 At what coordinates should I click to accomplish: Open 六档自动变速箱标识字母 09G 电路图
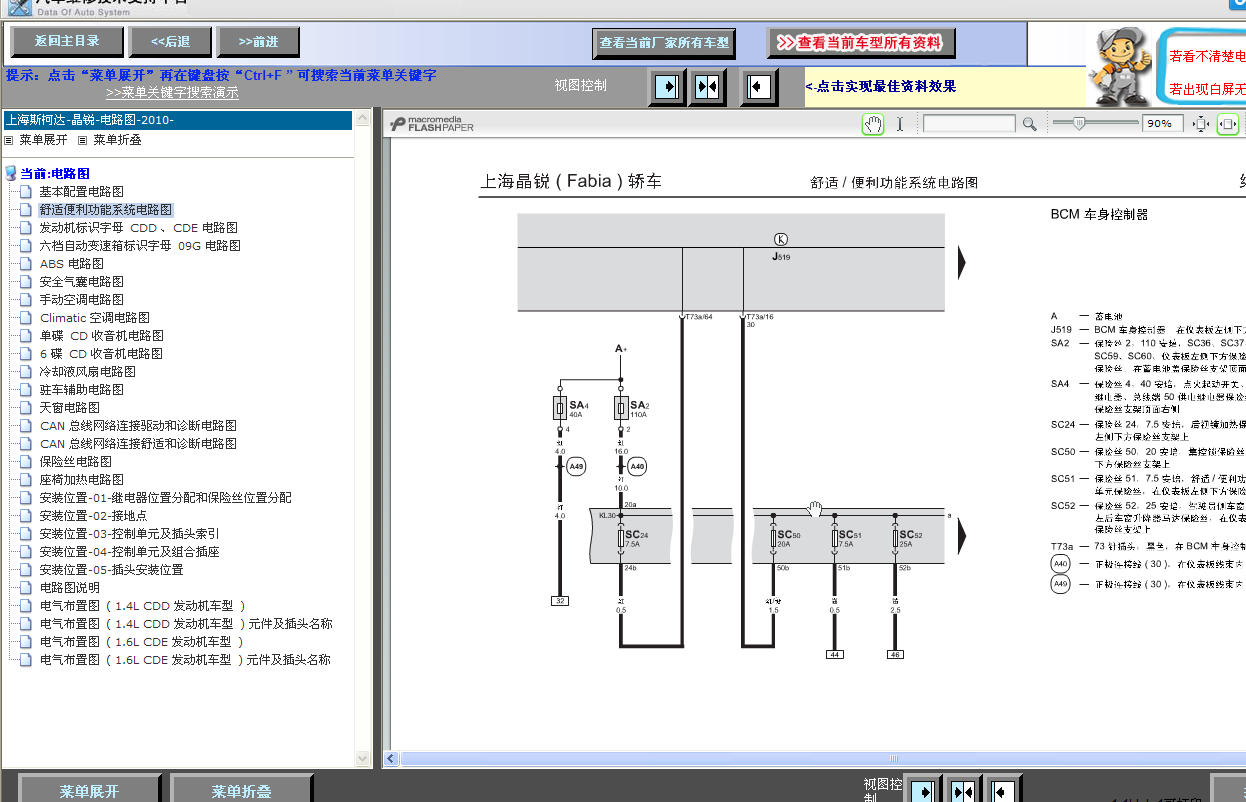[140, 246]
